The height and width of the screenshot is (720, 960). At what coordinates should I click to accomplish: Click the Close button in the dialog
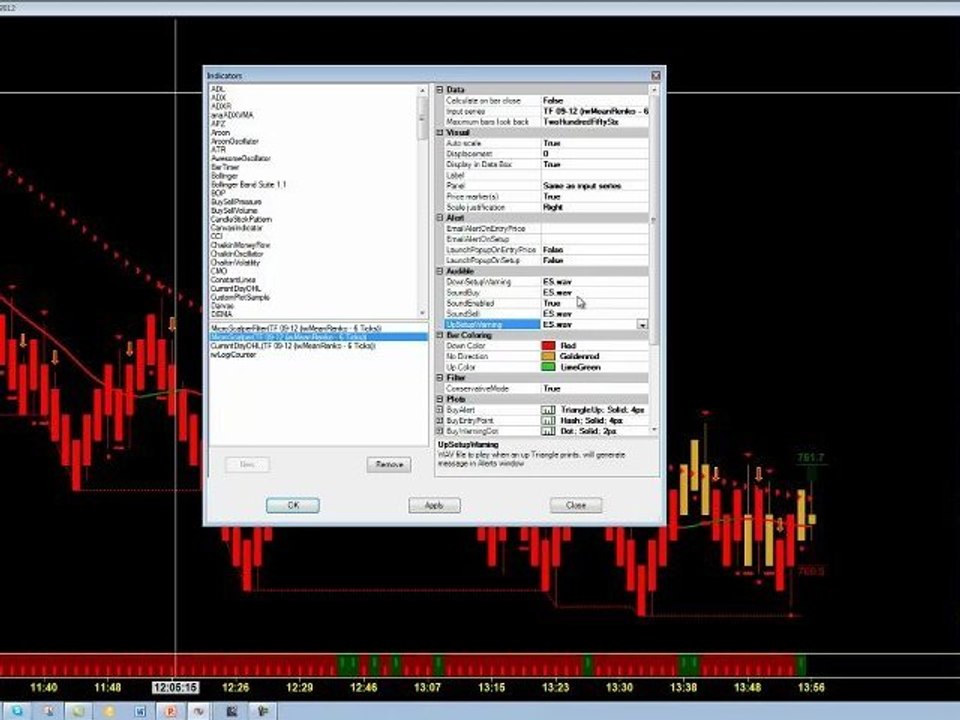[576, 505]
